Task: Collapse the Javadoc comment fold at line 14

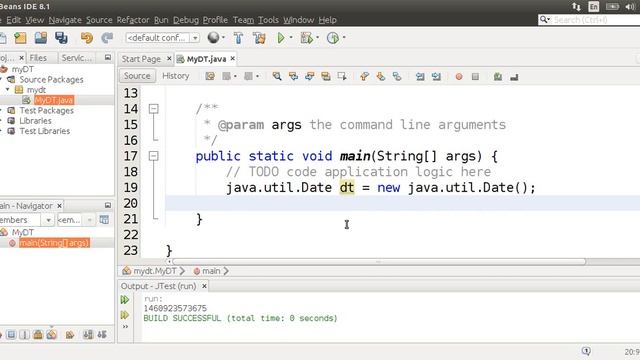Action: 153,109
